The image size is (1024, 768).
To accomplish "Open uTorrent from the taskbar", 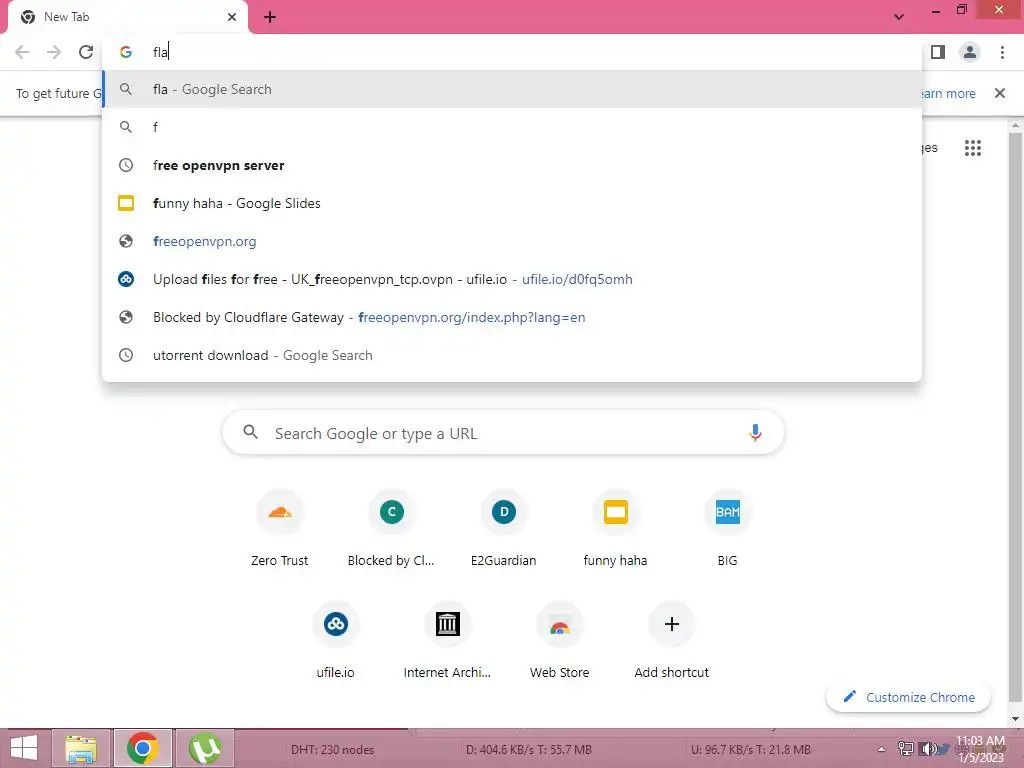I will [x=204, y=748].
